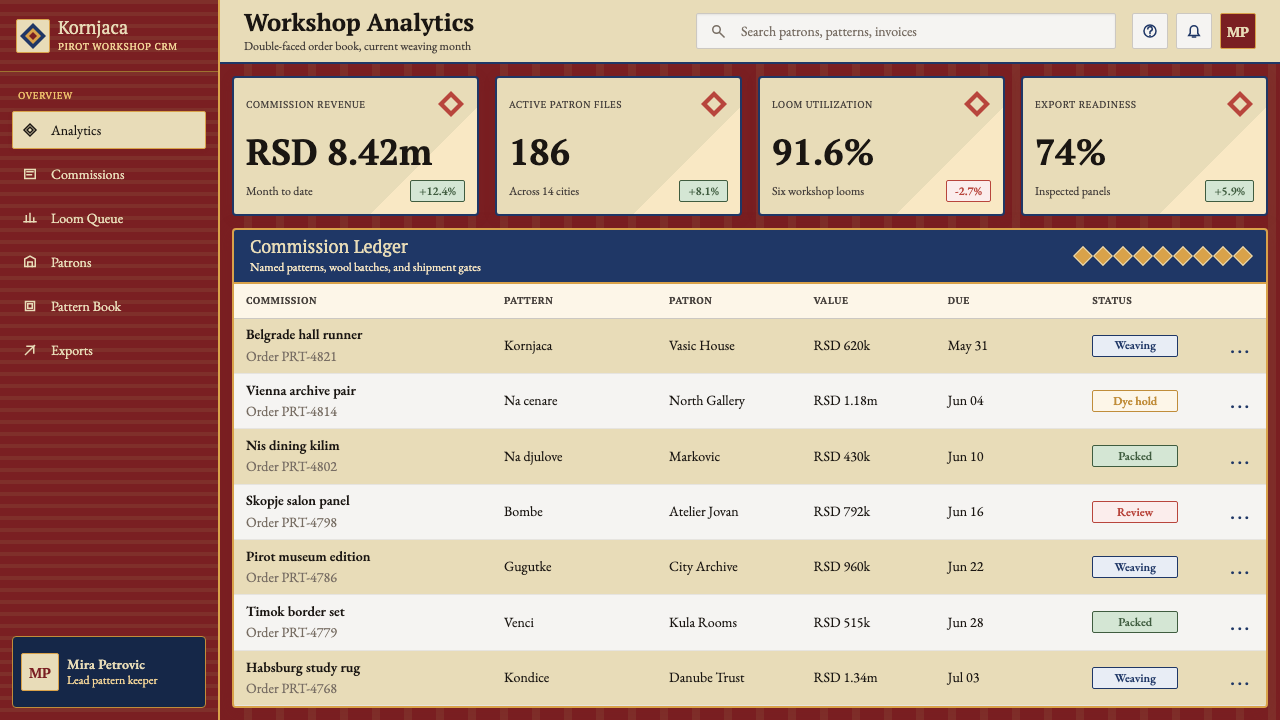The width and height of the screenshot is (1280, 720).
Task: Click 'RSD 960k' value cell
Action: click(x=842, y=567)
